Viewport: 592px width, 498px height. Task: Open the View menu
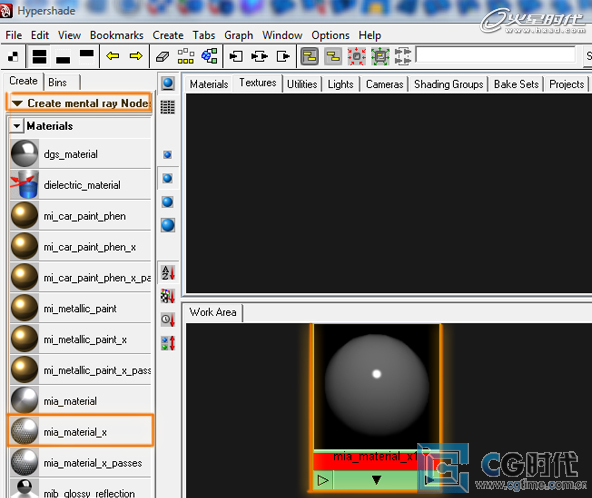[69, 35]
